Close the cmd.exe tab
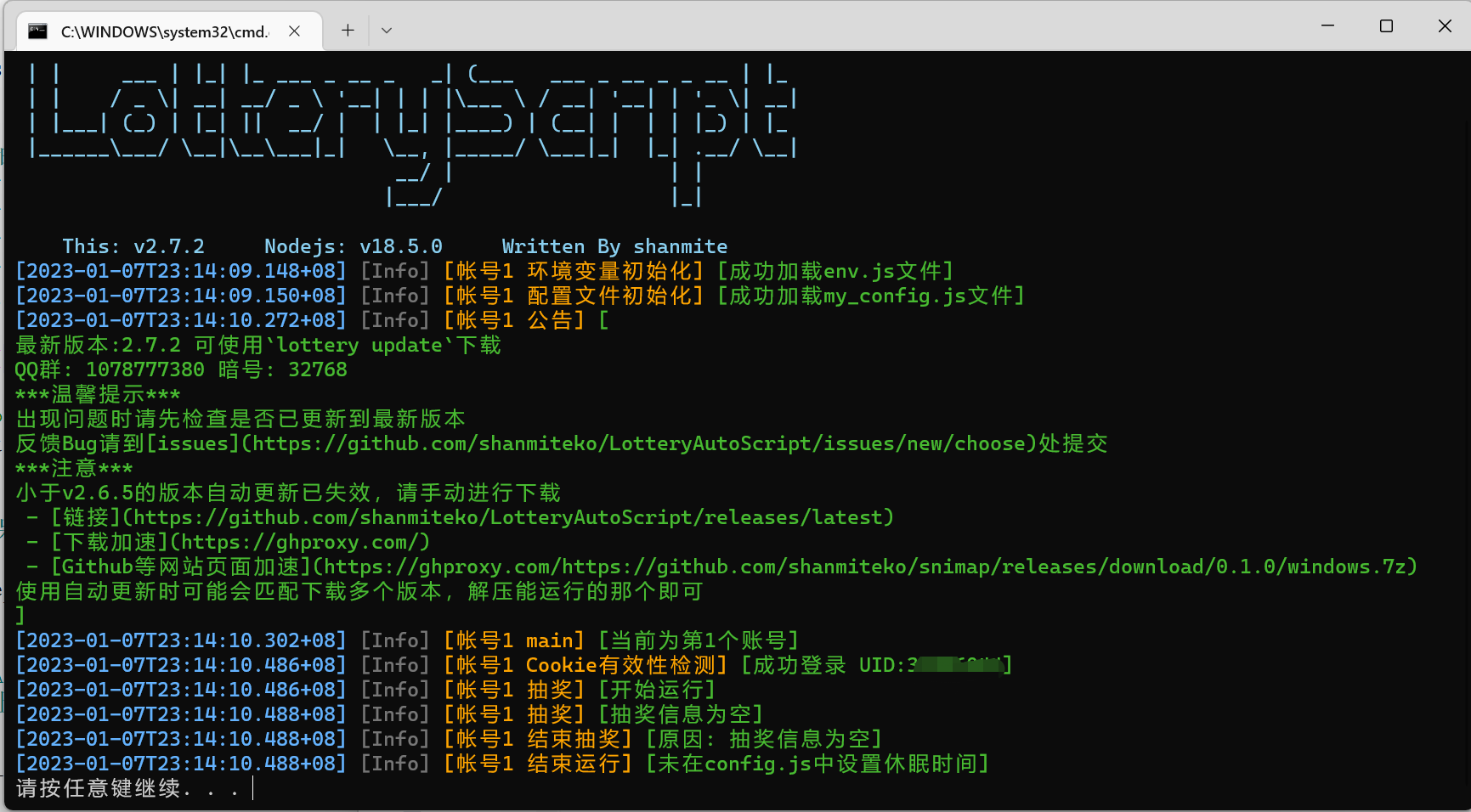Screen dimensions: 1471x812 (x=294, y=31)
